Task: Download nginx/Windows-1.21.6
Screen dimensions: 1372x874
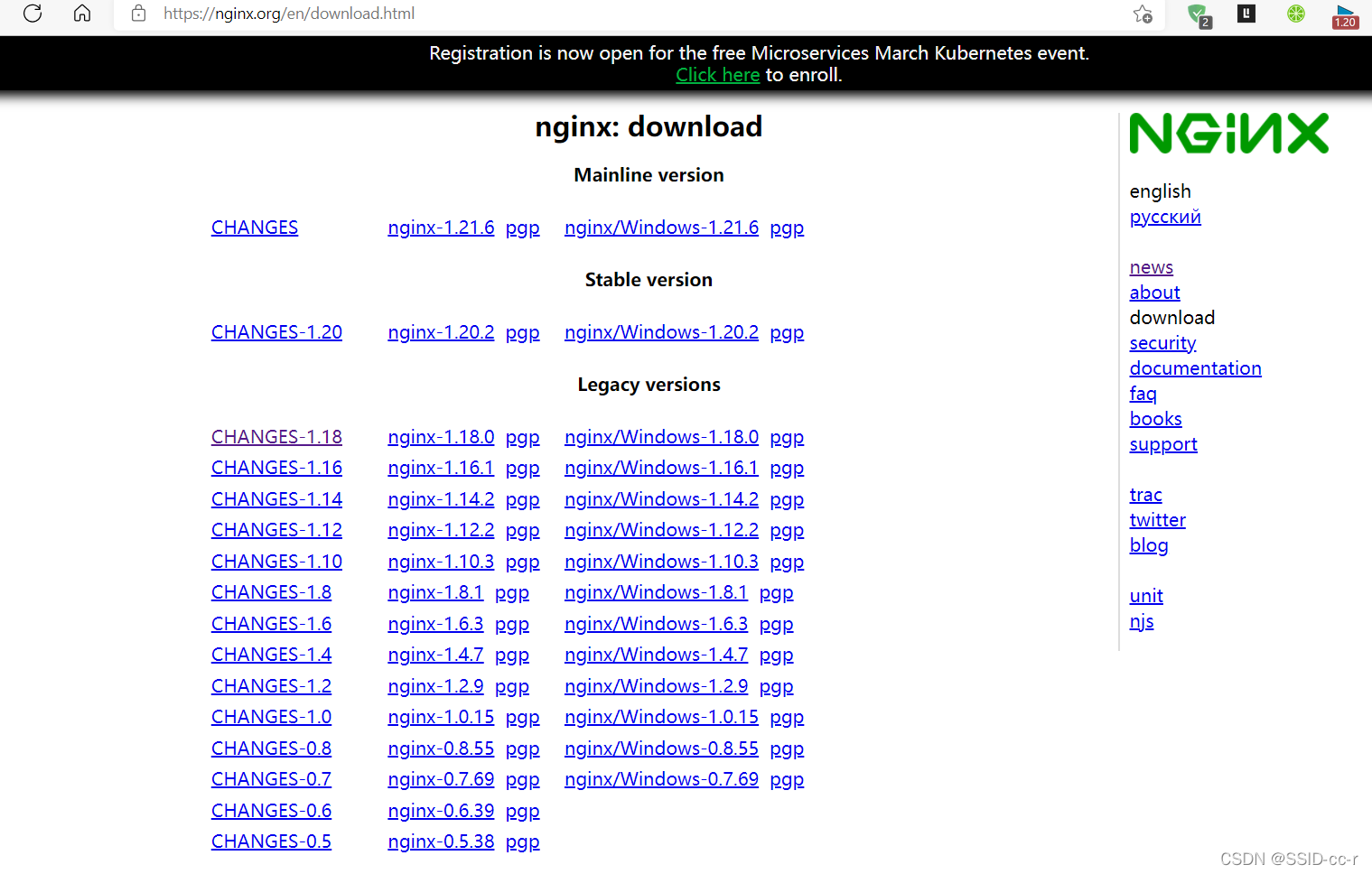Action: click(661, 228)
